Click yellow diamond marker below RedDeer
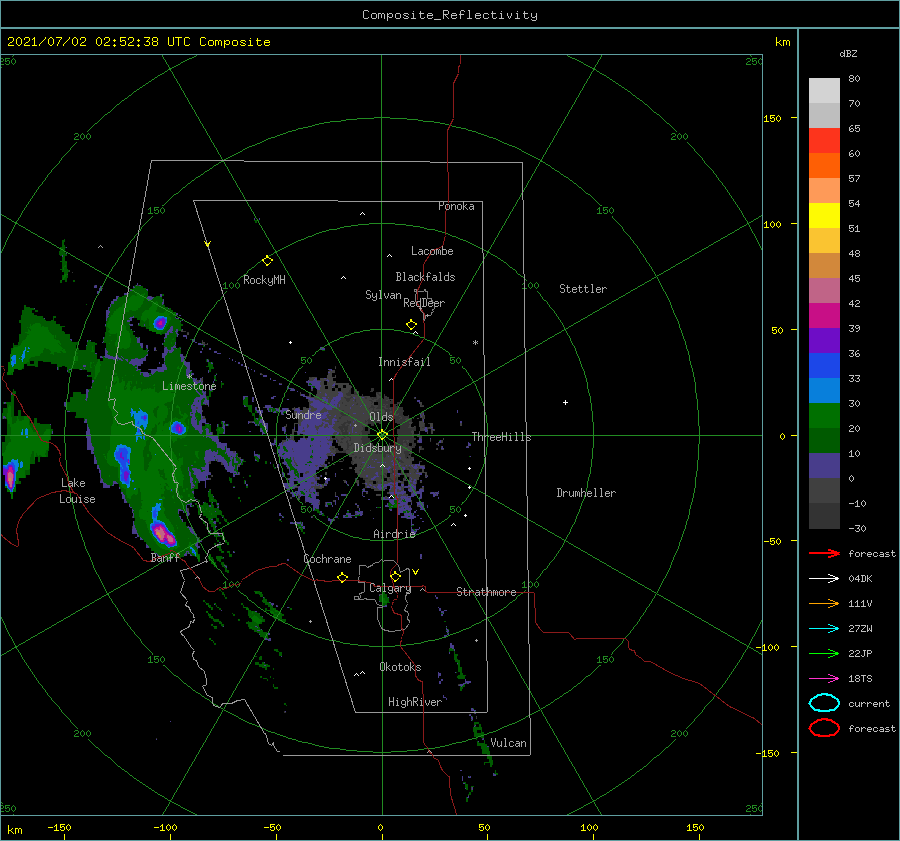The width and height of the screenshot is (900, 841). (411, 325)
